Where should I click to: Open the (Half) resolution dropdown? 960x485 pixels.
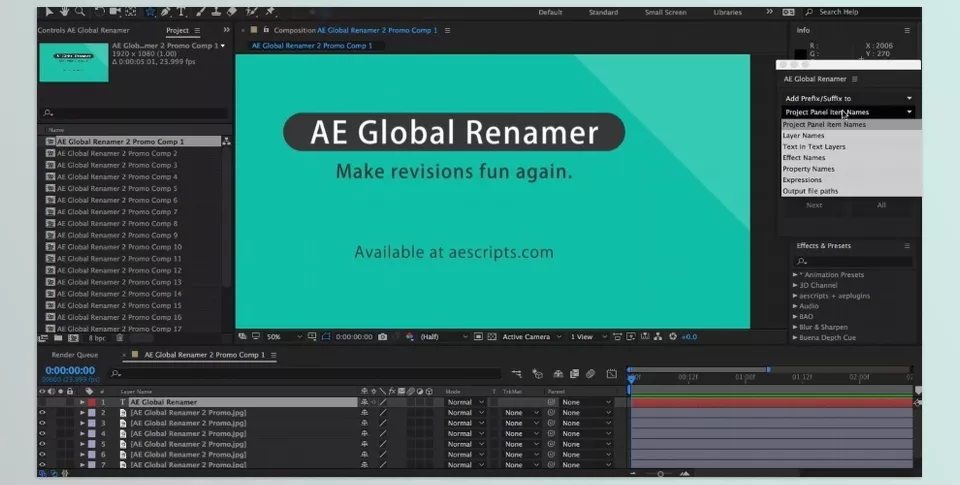[x=444, y=337]
